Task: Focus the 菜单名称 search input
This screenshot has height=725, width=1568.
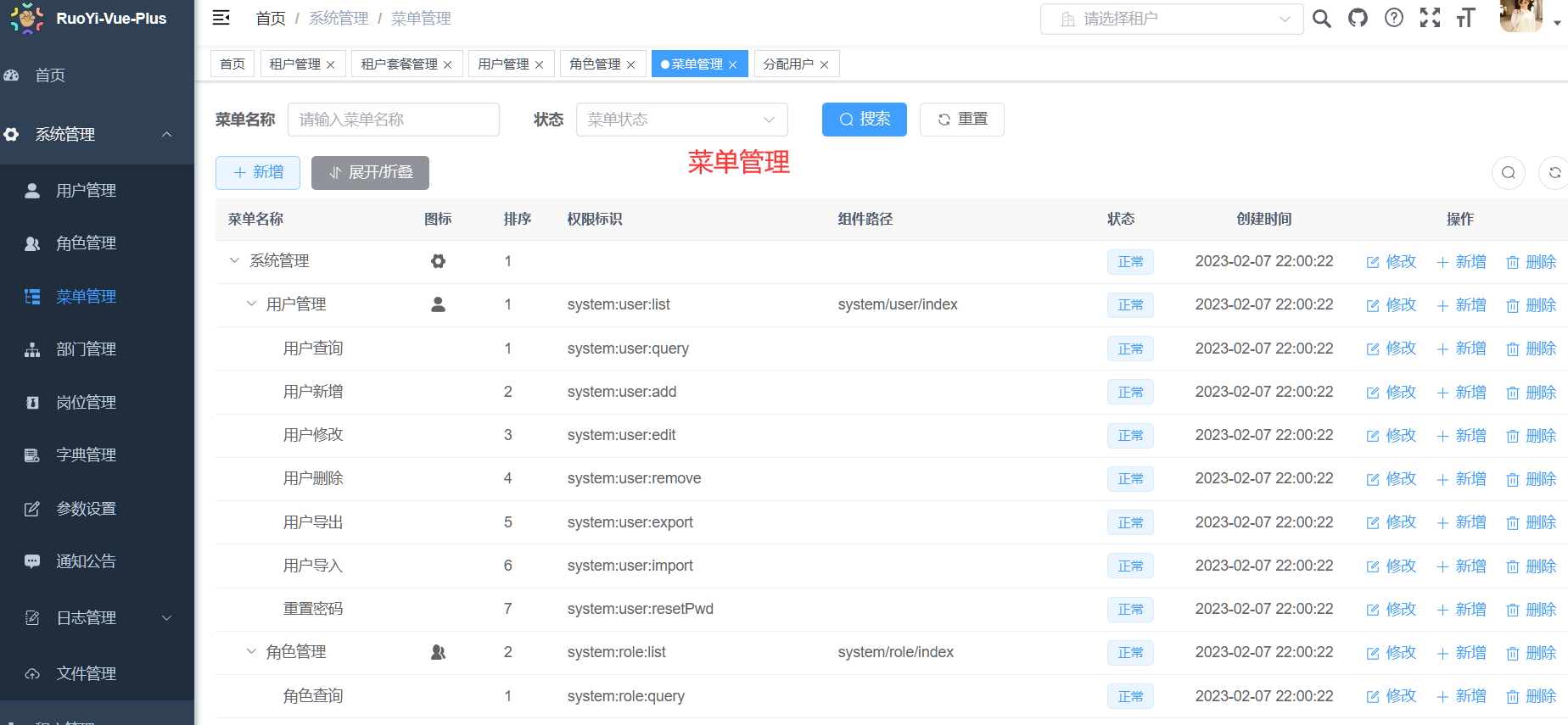Action: 394,120
